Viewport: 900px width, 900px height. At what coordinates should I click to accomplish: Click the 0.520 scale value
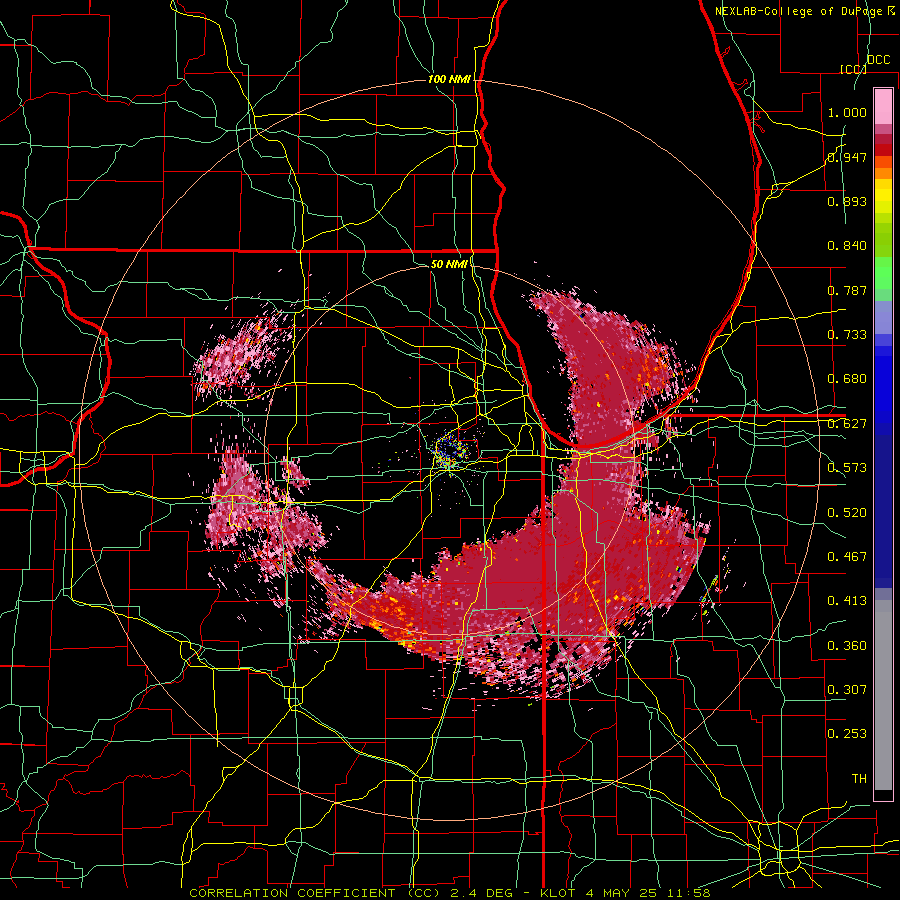[847, 513]
